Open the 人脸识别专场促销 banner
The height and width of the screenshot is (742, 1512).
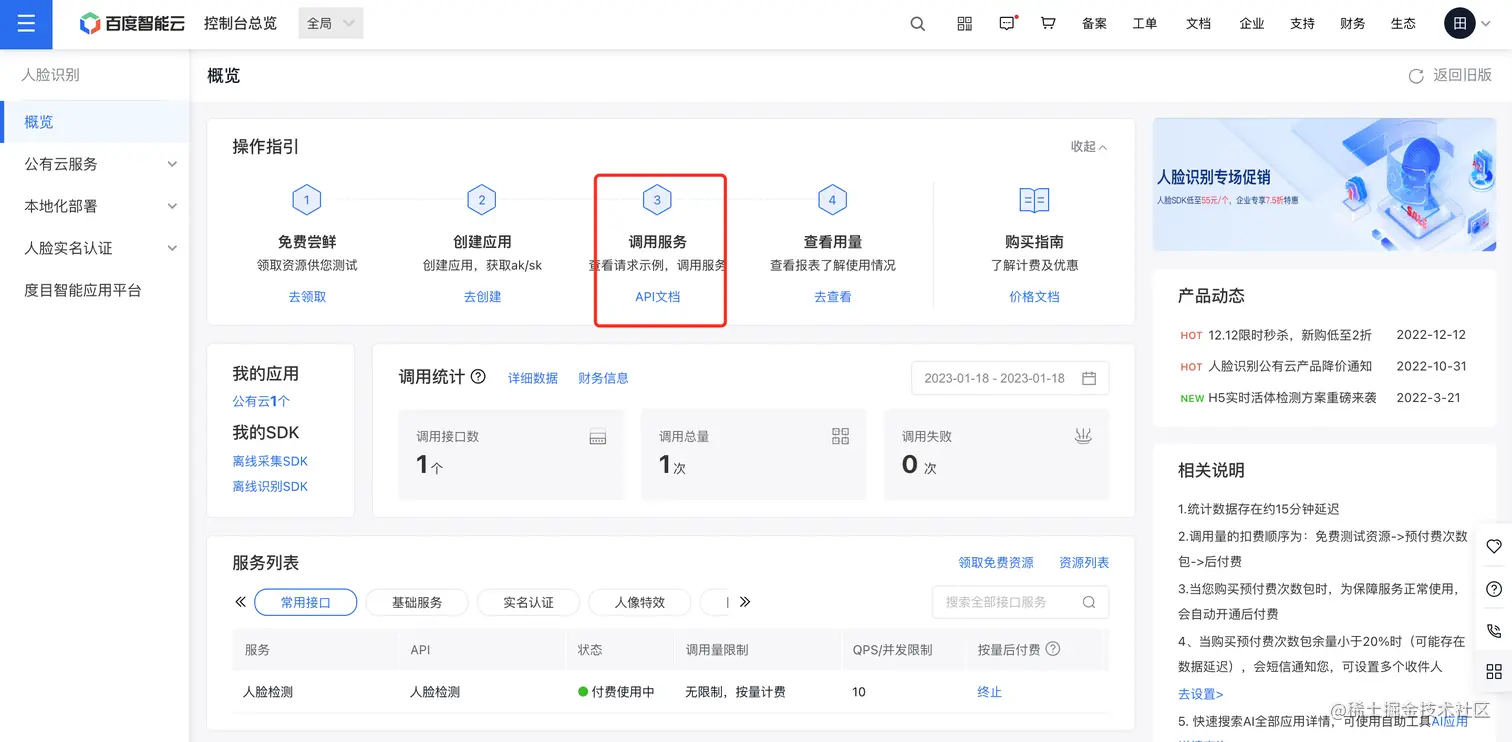(1324, 184)
